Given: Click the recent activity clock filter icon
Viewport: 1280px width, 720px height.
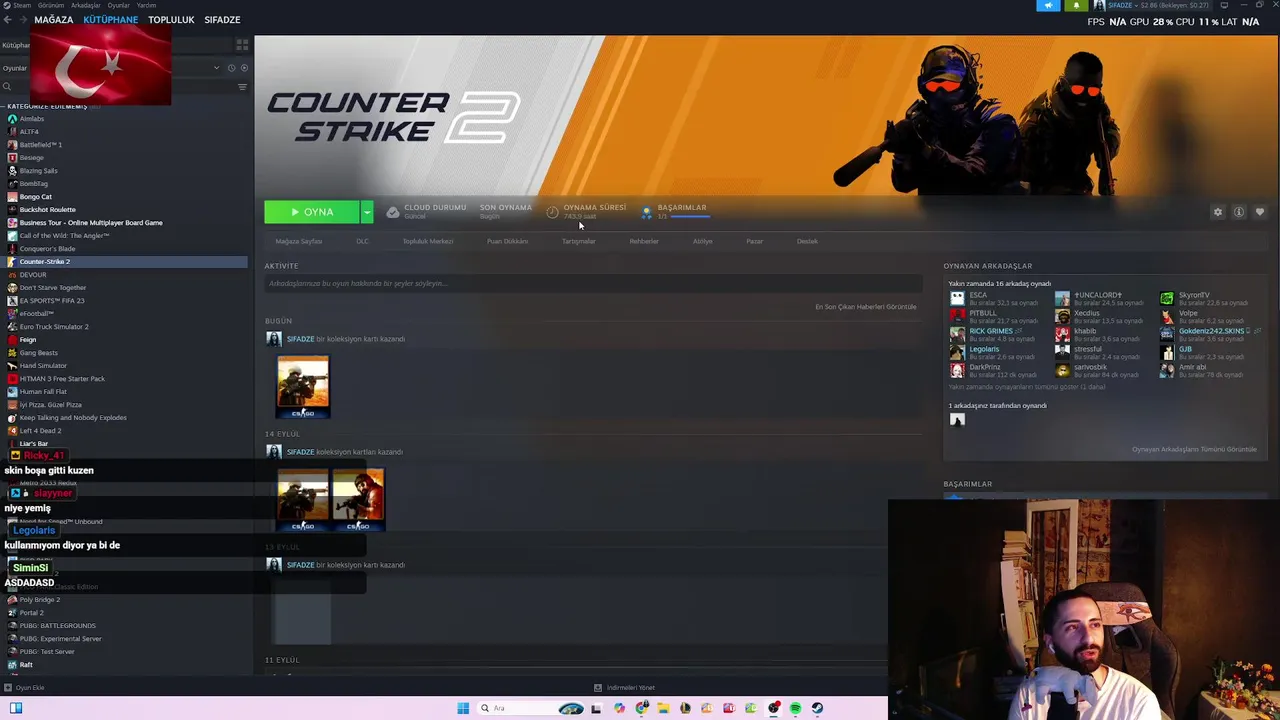Looking at the screenshot, I should pos(231,68).
